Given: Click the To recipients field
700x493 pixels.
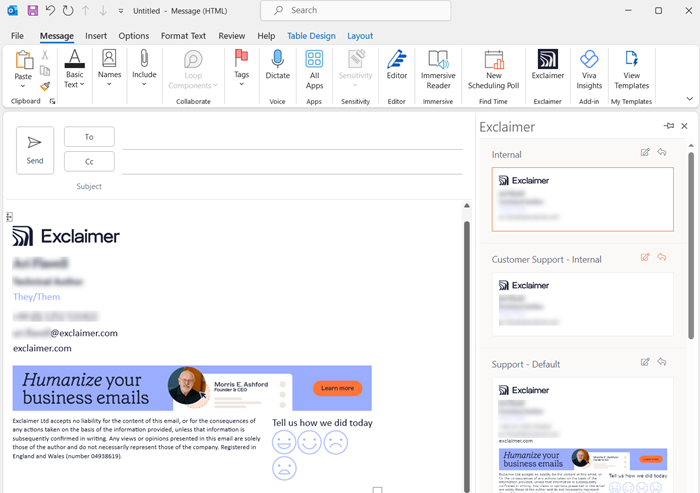Looking at the screenshot, I should tap(292, 139).
